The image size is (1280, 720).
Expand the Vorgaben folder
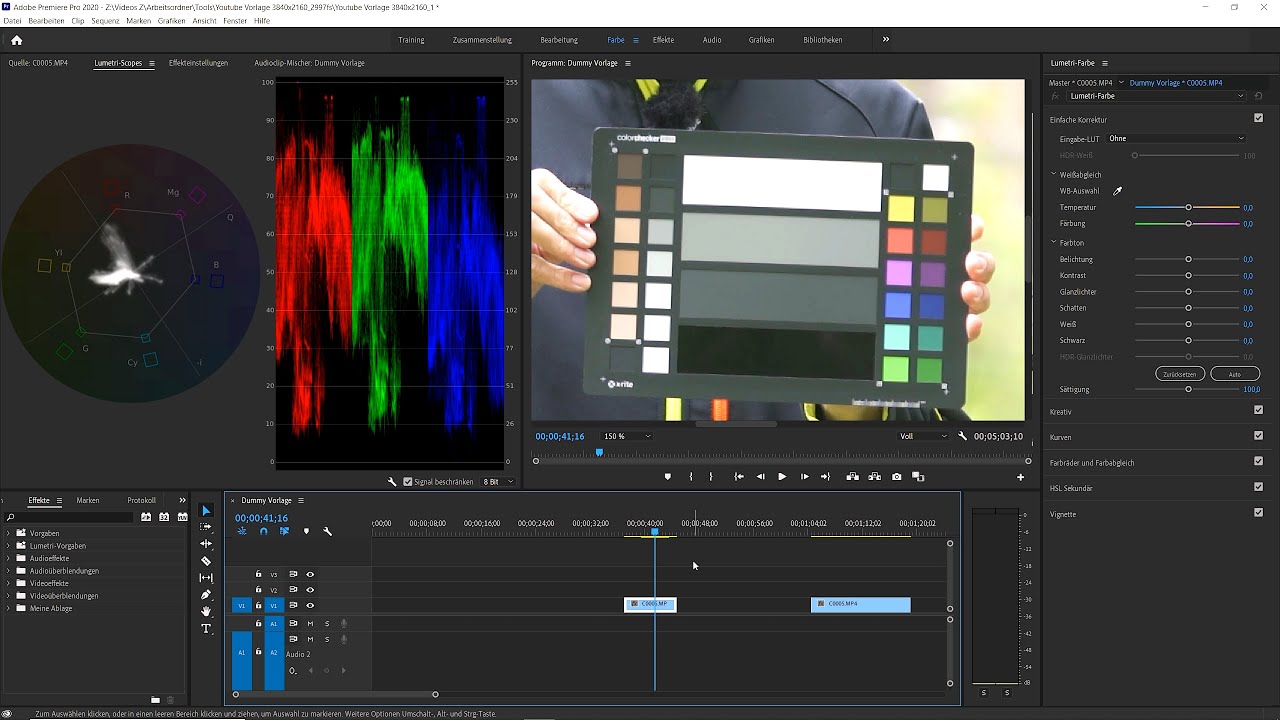pyautogui.click(x=8, y=533)
